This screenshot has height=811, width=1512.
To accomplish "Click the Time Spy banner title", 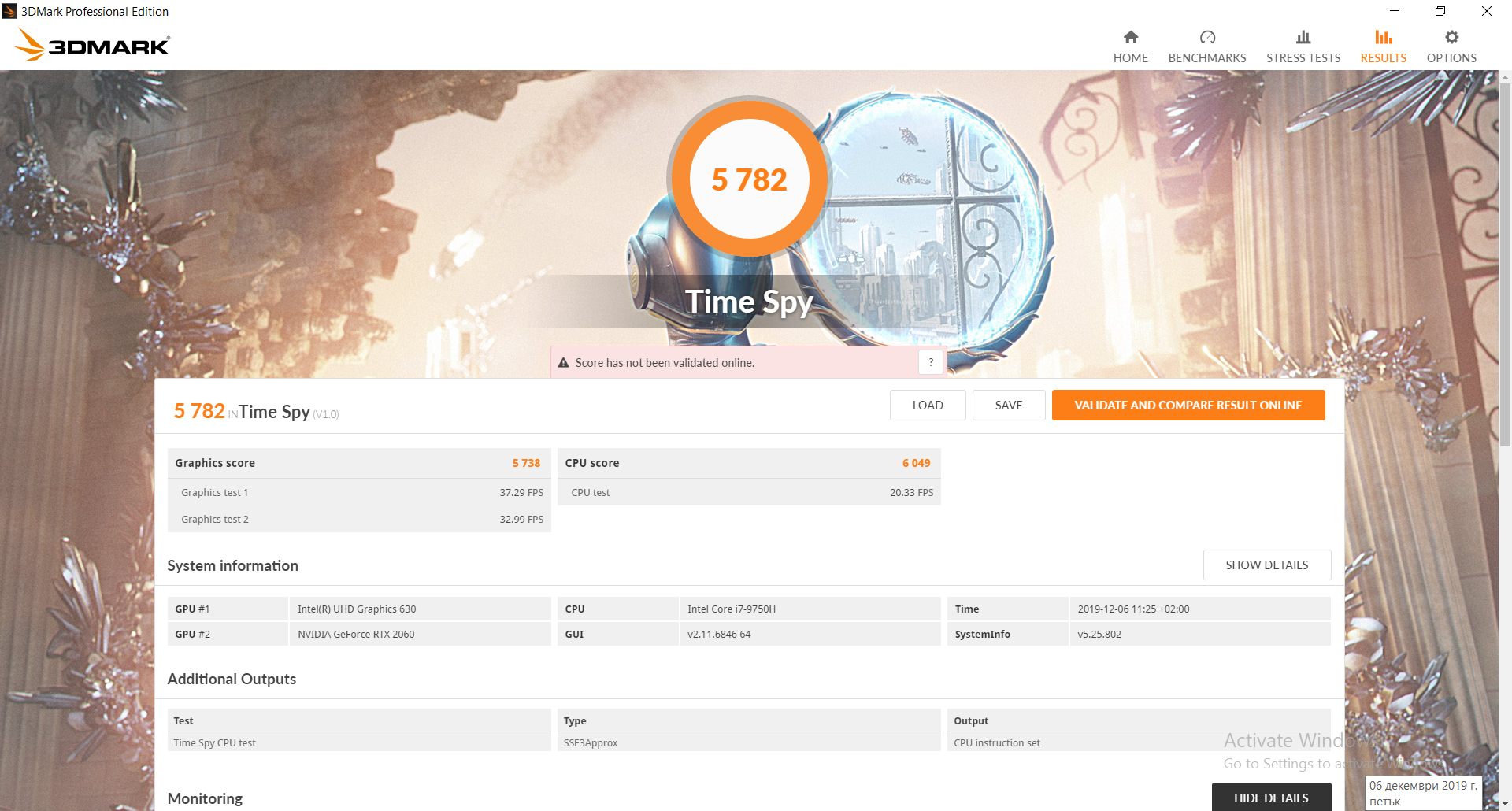I will click(x=749, y=302).
